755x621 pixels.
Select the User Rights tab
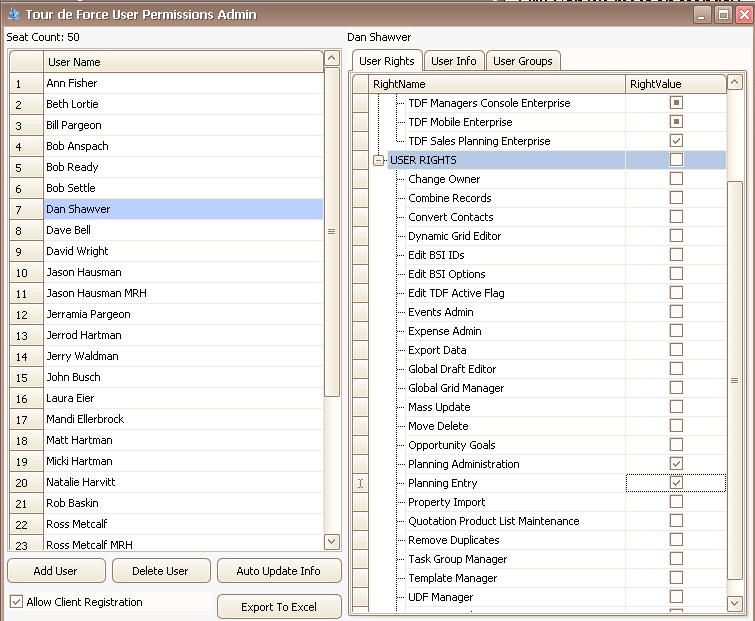coord(387,61)
